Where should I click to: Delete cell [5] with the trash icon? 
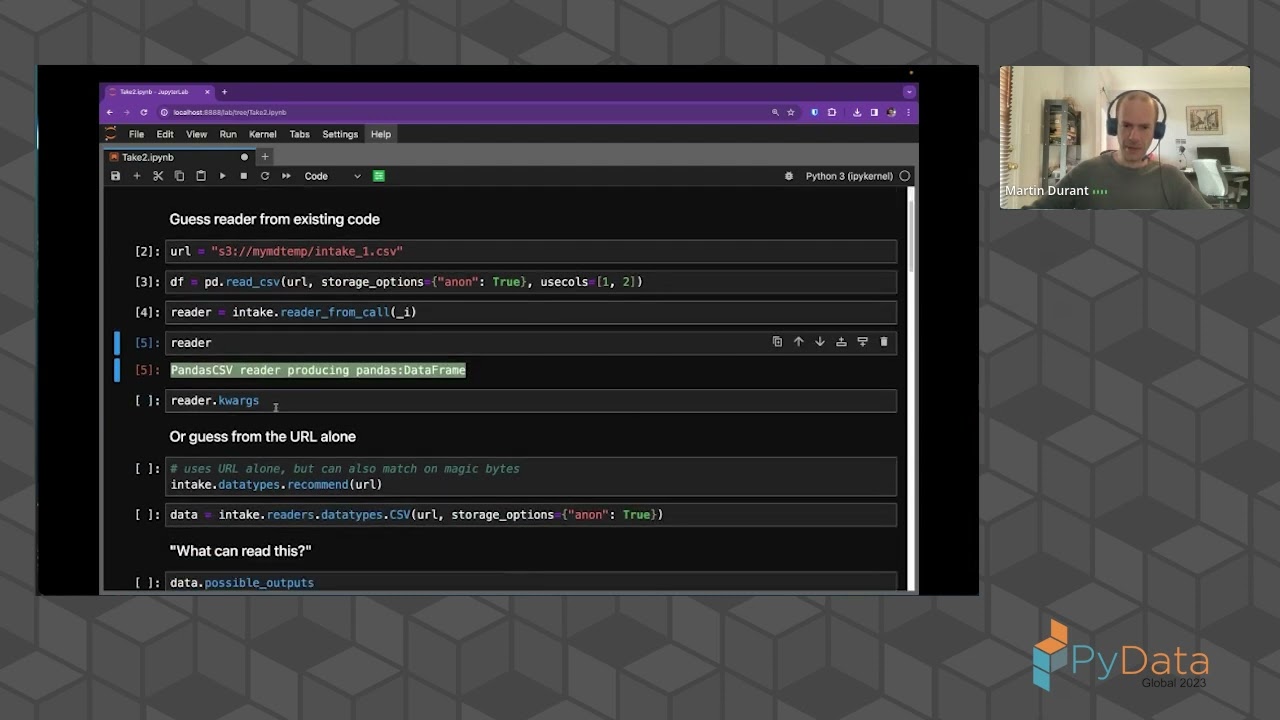tap(884, 342)
